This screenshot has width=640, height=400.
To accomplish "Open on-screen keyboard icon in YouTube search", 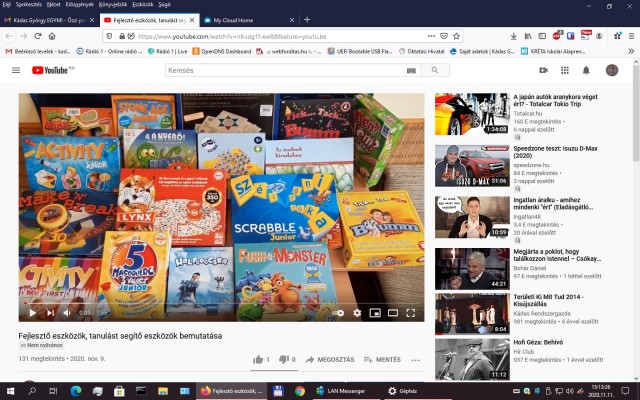I will pos(411,71).
